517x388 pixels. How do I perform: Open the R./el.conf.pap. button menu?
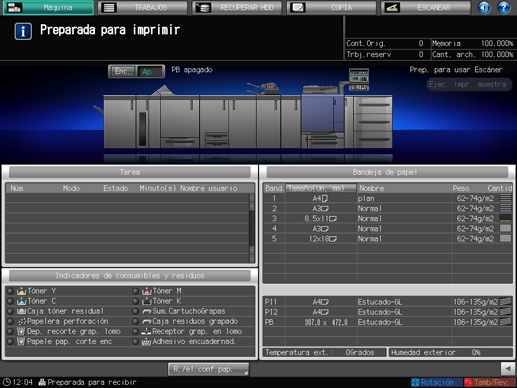(208, 369)
